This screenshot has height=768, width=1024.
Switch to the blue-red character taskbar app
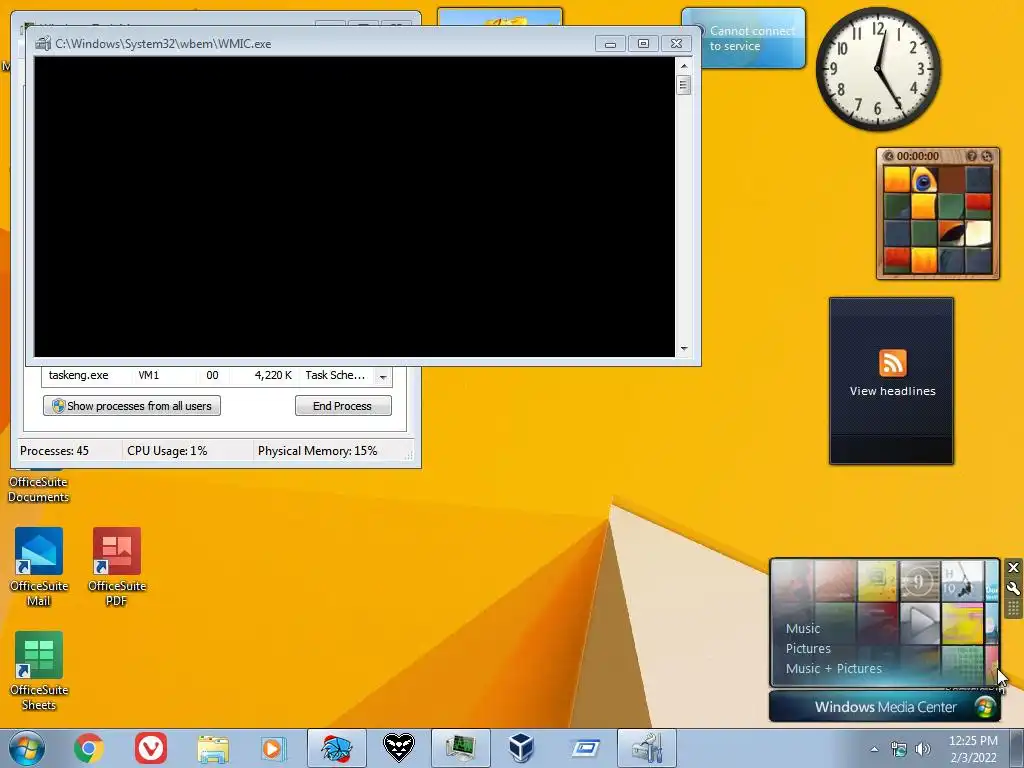[x=337, y=748]
